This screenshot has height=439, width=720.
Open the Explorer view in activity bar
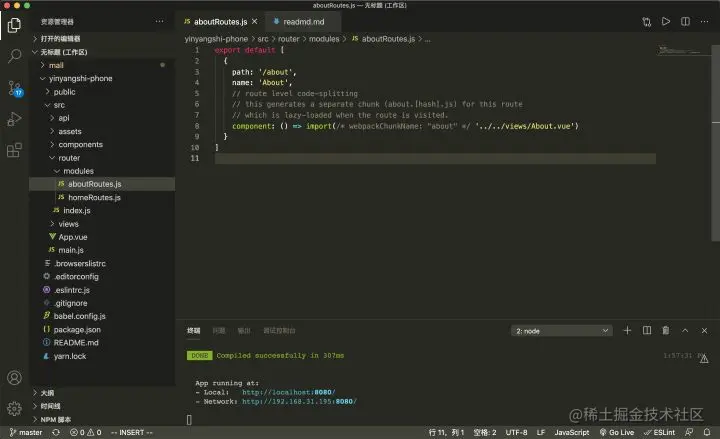pos(14,25)
